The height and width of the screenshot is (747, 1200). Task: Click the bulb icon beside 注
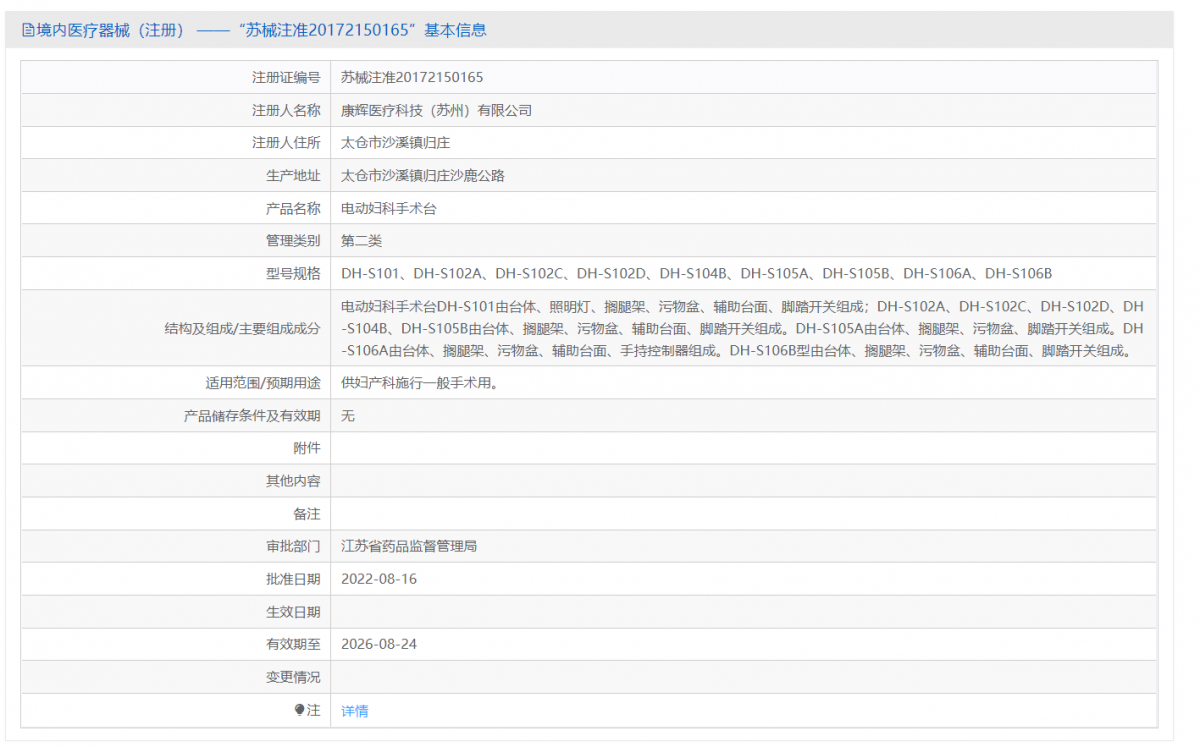click(x=299, y=710)
